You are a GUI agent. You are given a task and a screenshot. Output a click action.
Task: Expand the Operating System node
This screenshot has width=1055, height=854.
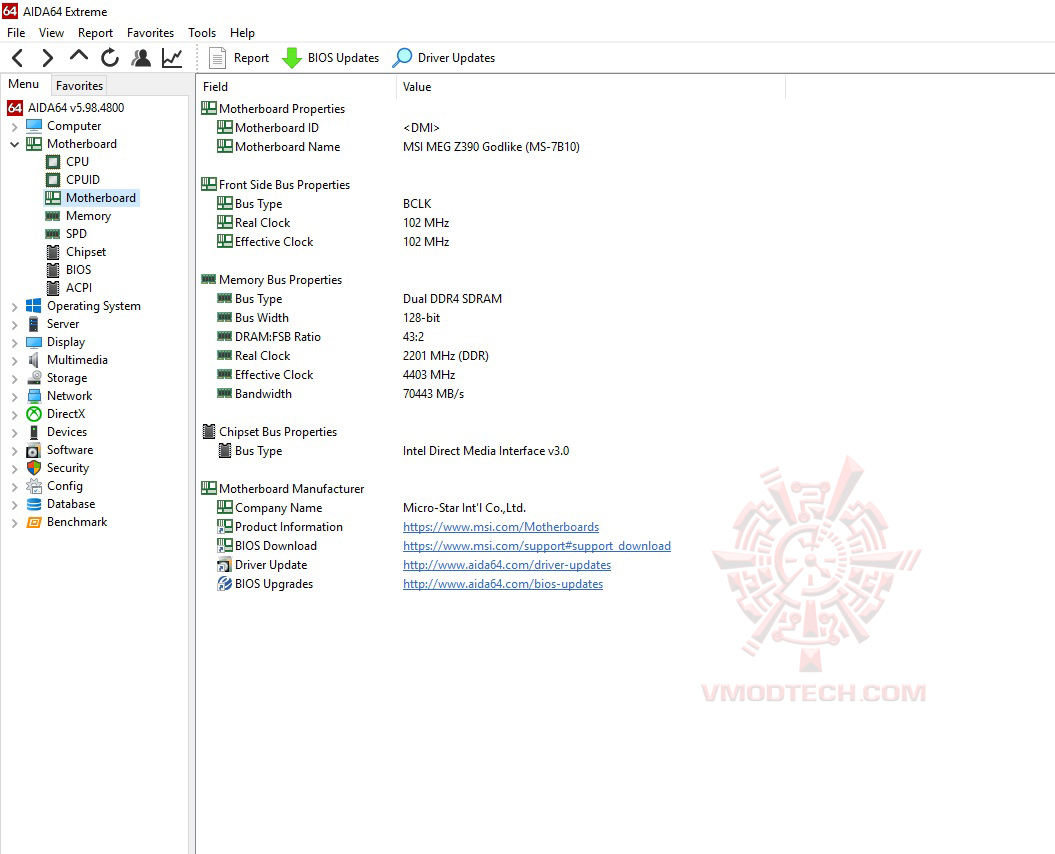click(x=14, y=307)
